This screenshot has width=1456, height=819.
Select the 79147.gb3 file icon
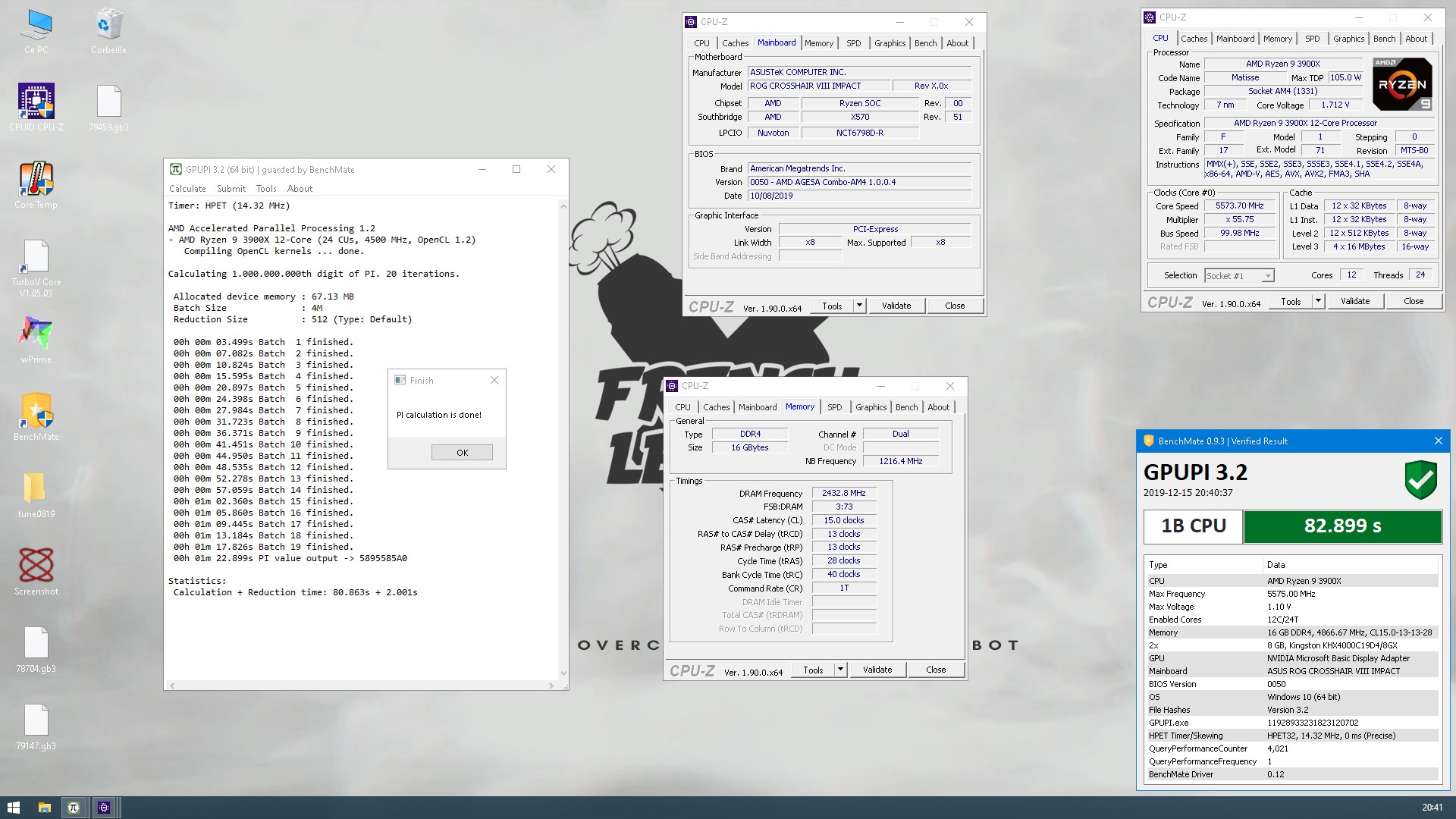36,726
